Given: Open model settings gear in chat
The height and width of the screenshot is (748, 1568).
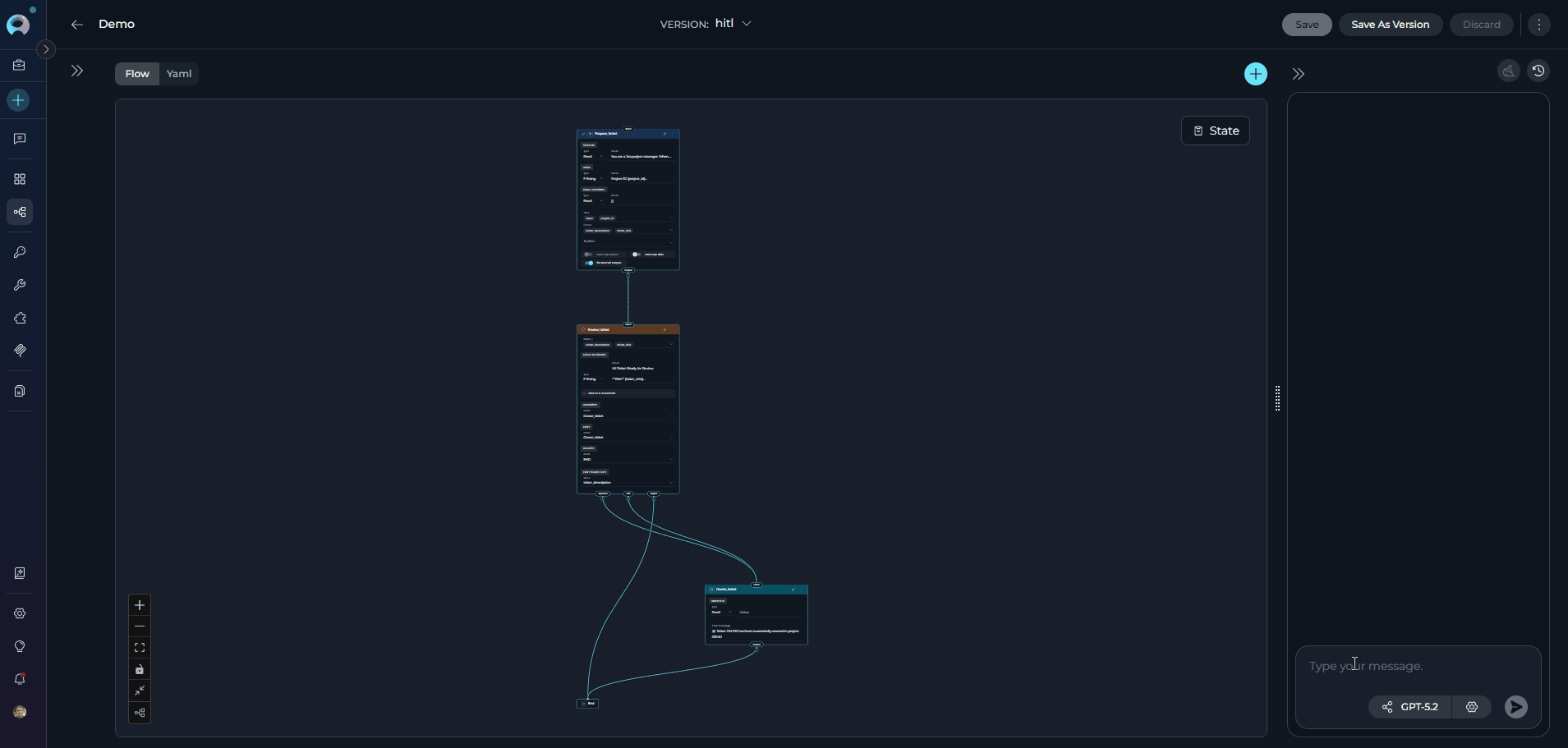Looking at the screenshot, I should 1471,707.
